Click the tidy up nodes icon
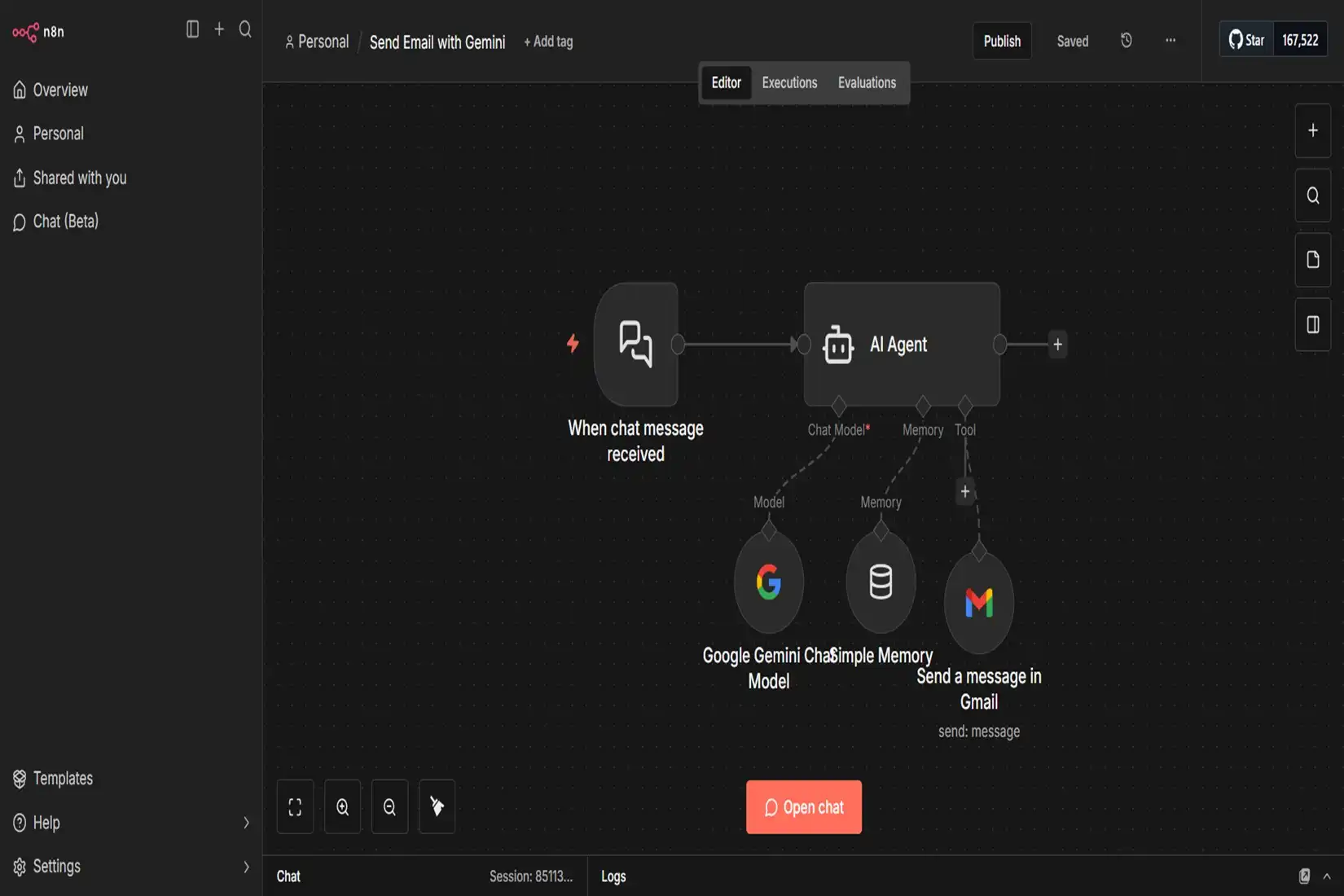1344x896 pixels. point(437,807)
